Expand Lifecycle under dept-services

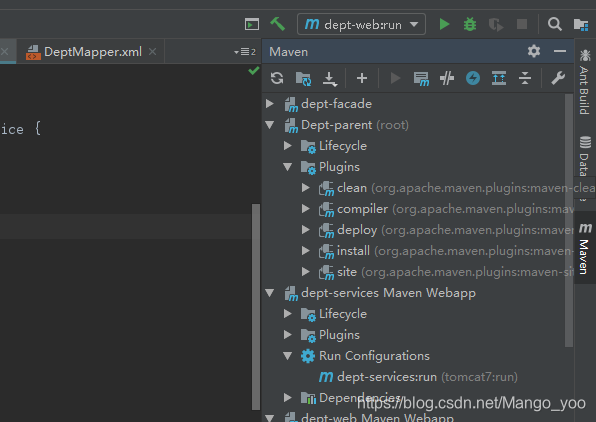point(288,314)
